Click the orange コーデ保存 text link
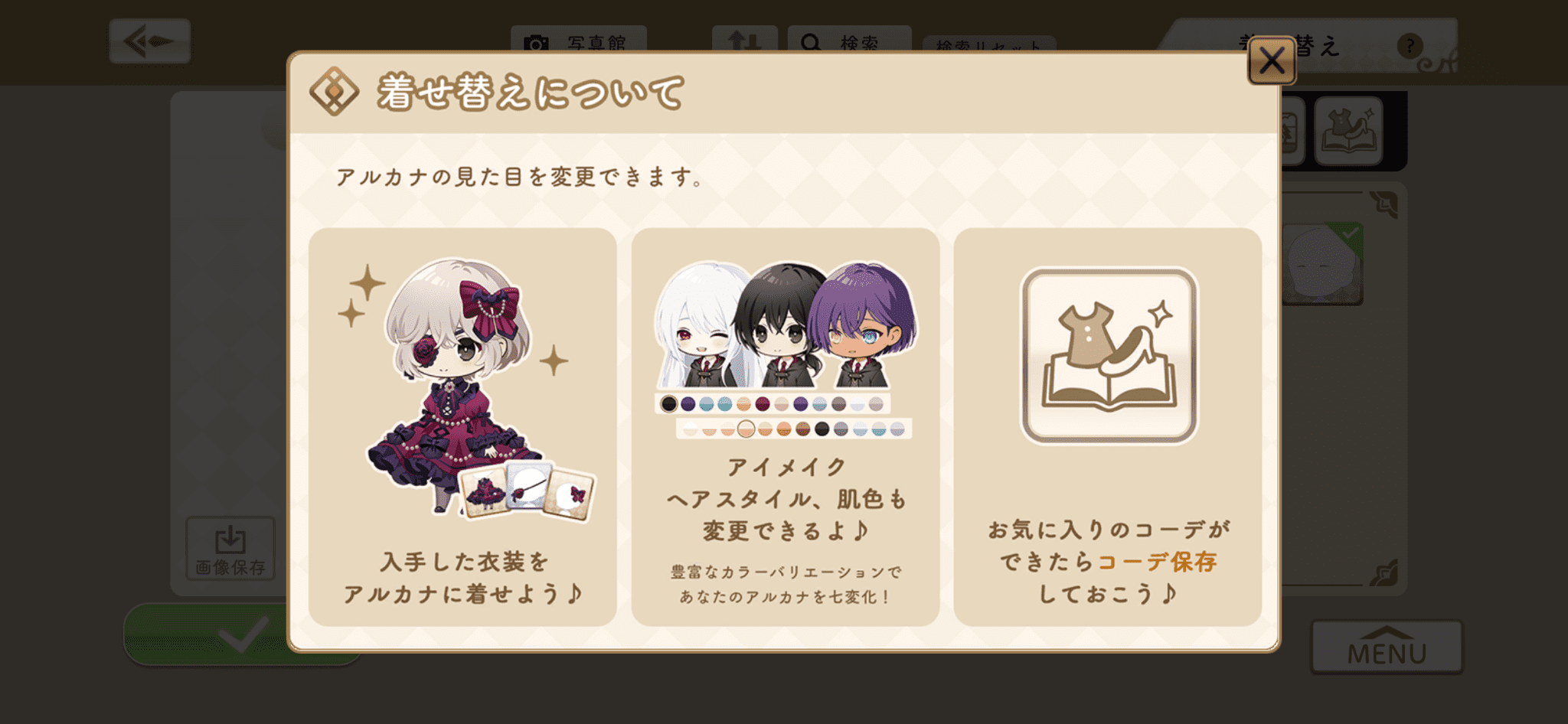Screen dimensions: 1568x724 click(x=1158, y=562)
